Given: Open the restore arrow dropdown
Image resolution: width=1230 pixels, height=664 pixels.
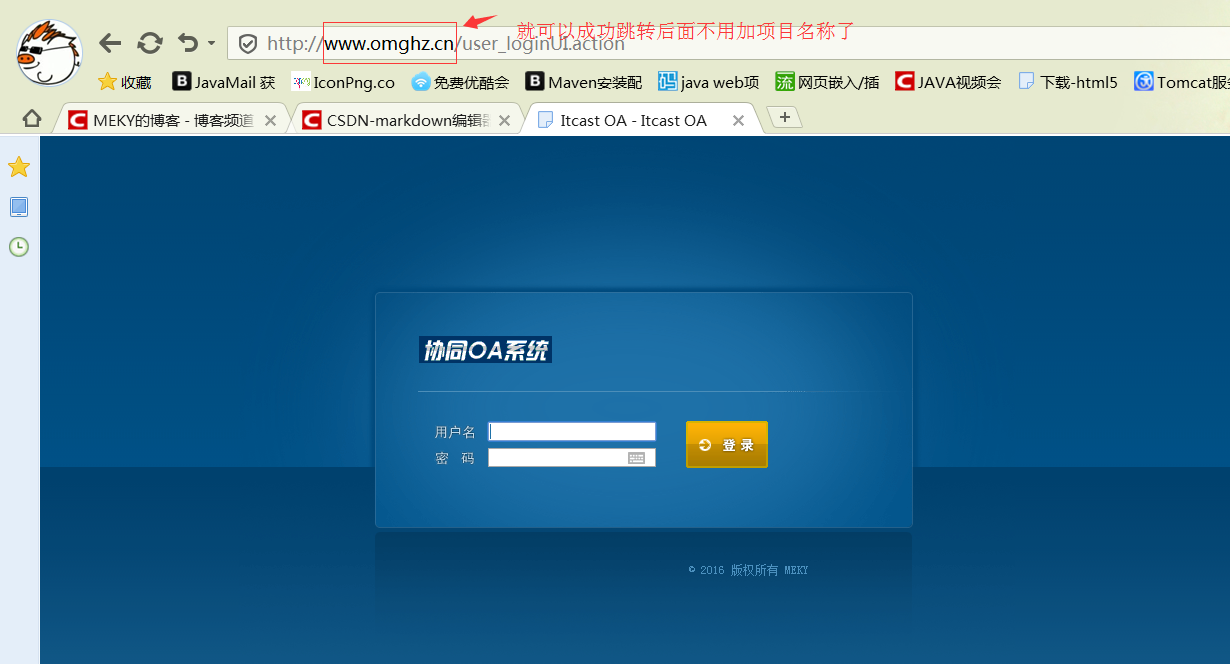Looking at the screenshot, I should 211,44.
